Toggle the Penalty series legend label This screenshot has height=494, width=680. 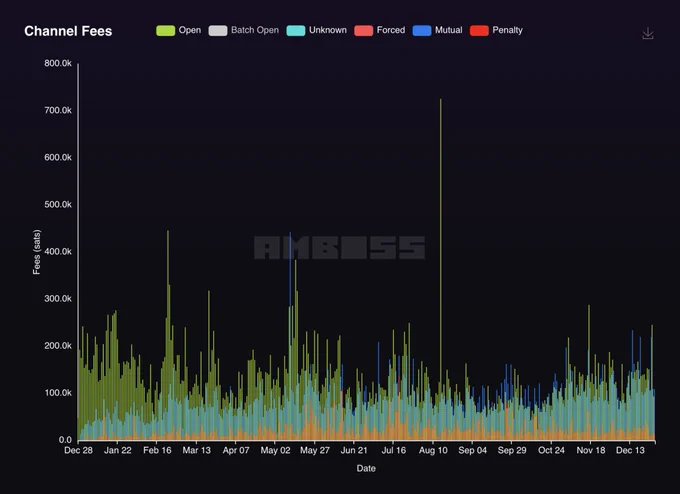pyautogui.click(x=507, y=30)
